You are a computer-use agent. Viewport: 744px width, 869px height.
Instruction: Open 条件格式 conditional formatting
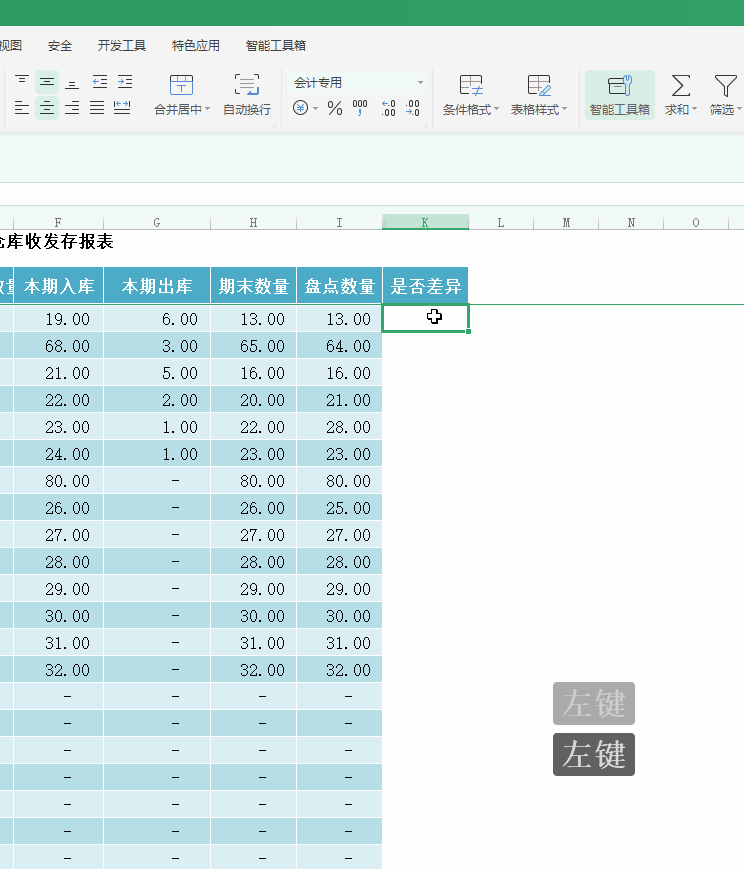[471, 95]
